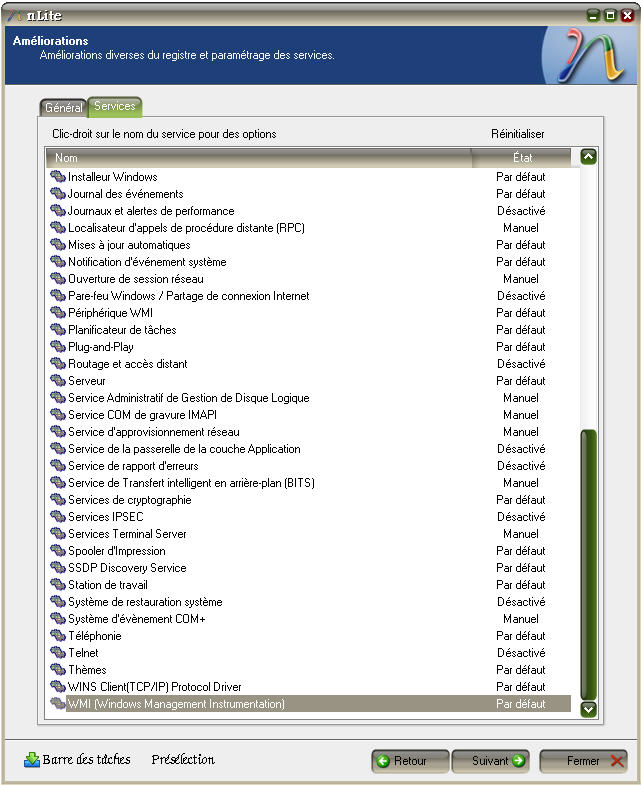This screenshot has height=785, width=641.
Task: Click the icon beside Pare-feu Windows row
Action: click(58, 295)
